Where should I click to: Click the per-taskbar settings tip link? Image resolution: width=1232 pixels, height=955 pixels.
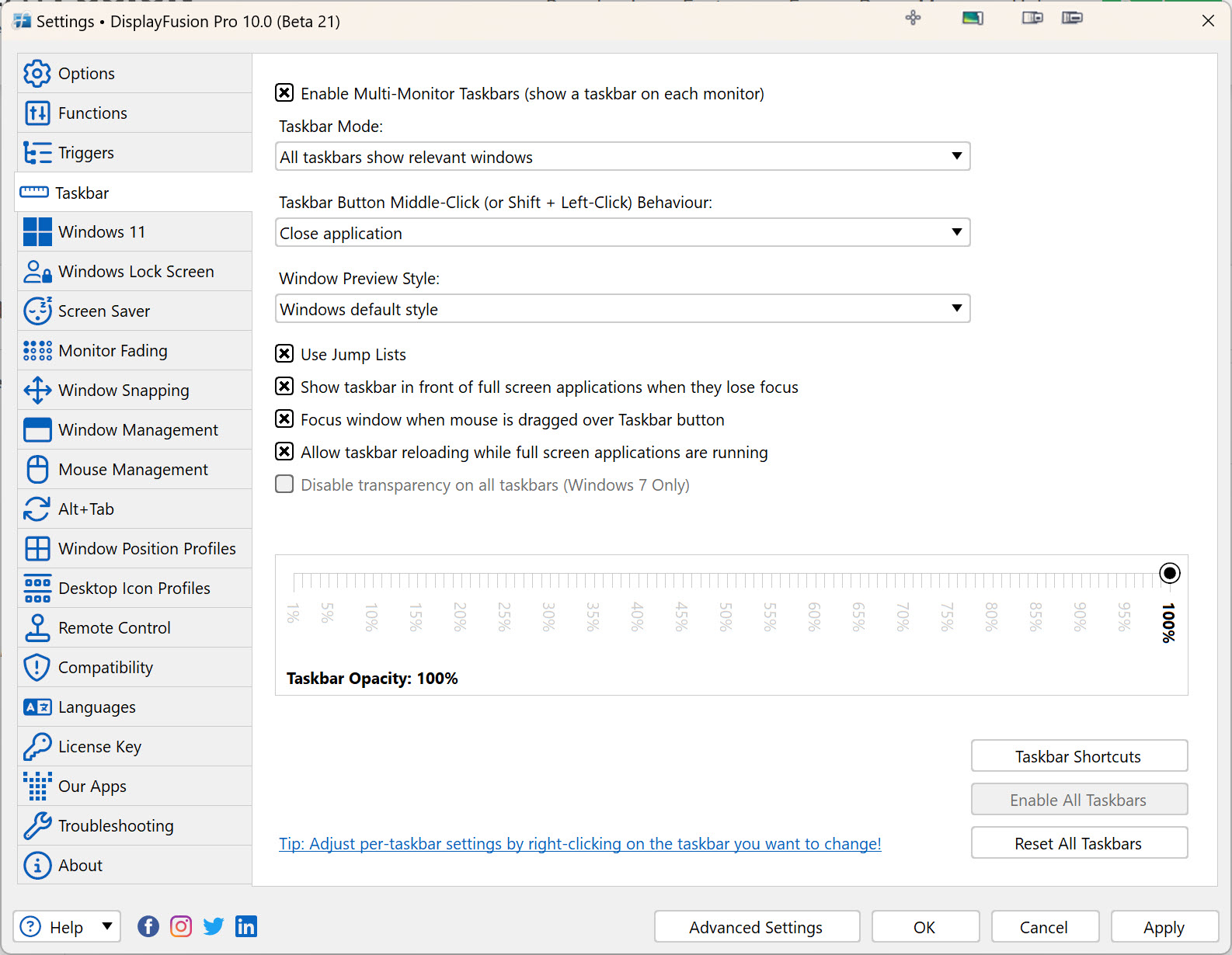click(579, 844)
